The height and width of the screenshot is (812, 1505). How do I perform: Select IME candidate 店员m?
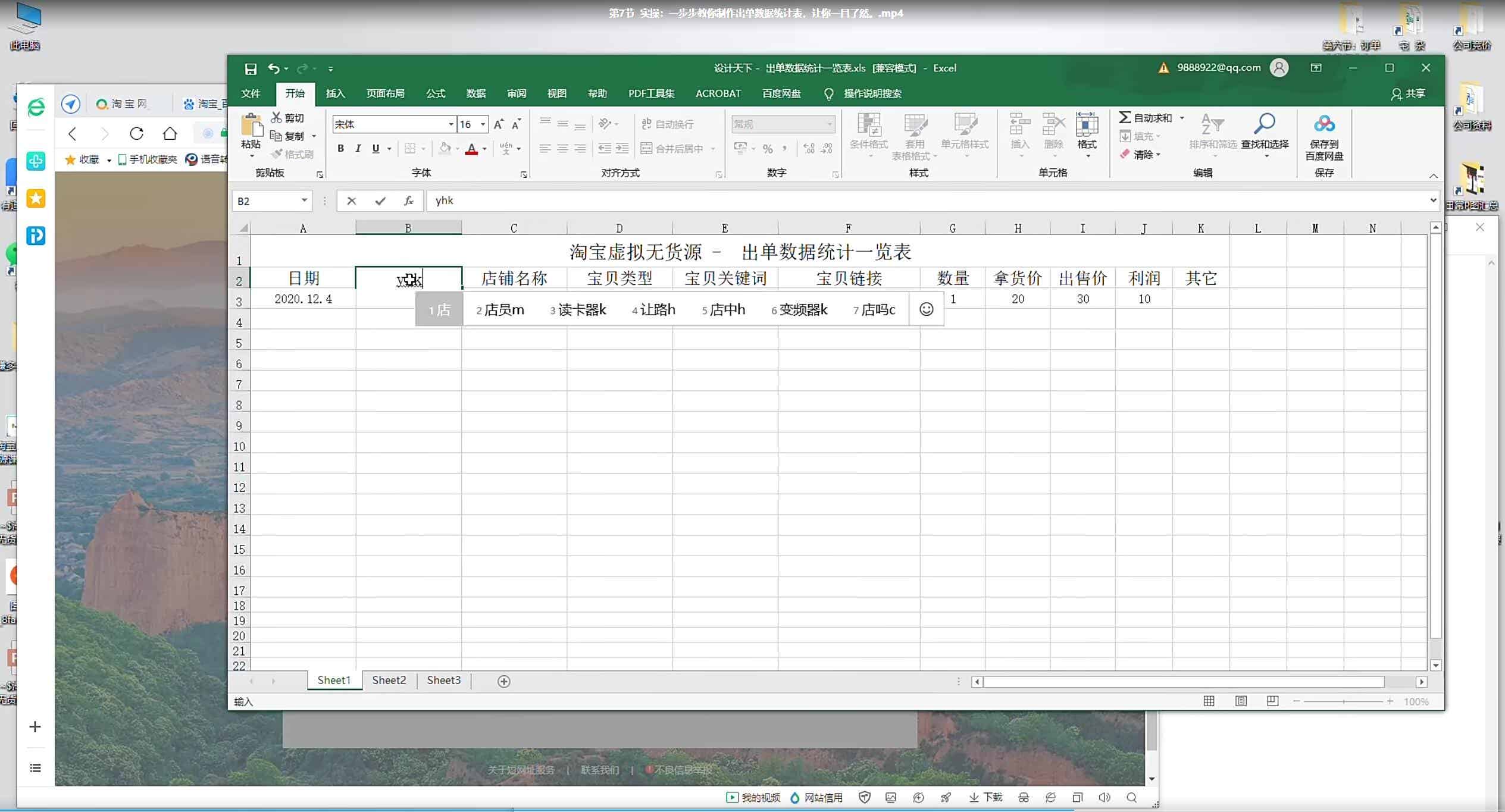(x=500, y=310)
